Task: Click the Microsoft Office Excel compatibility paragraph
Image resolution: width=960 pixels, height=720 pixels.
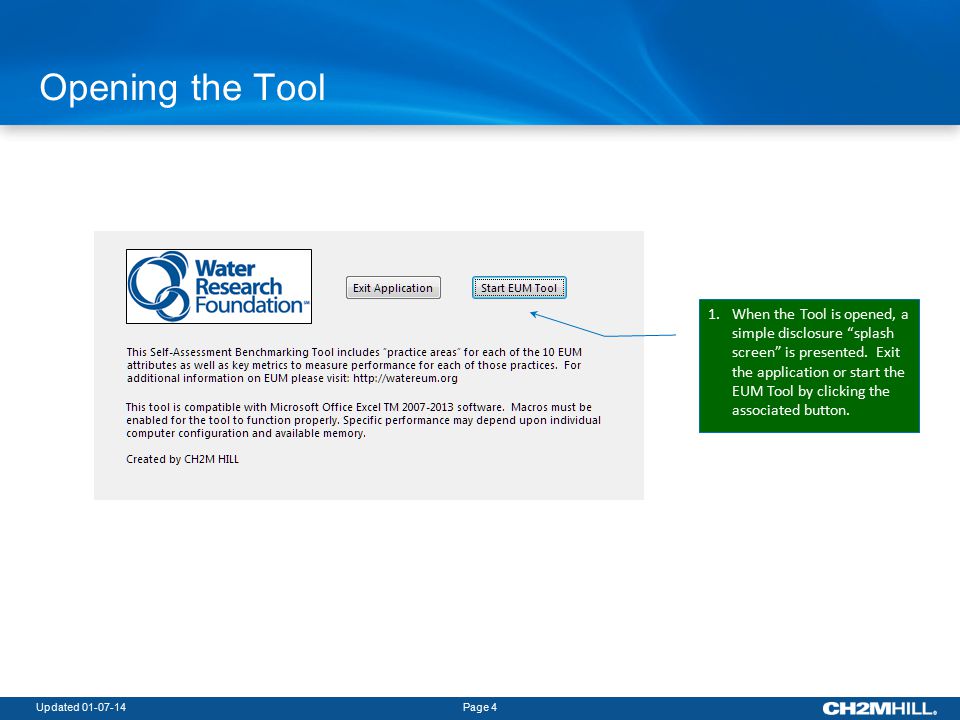Action: coord(364,420)
